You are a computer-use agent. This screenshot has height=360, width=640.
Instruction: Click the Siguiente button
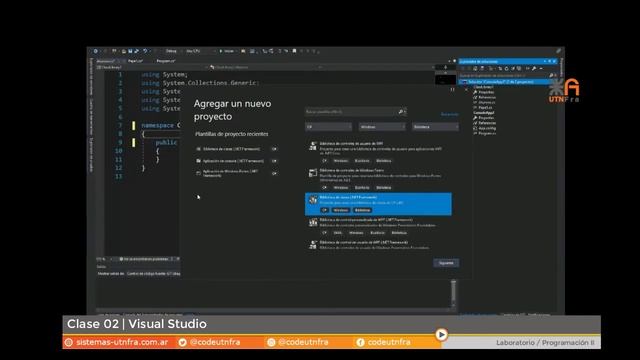pos(446,263)
